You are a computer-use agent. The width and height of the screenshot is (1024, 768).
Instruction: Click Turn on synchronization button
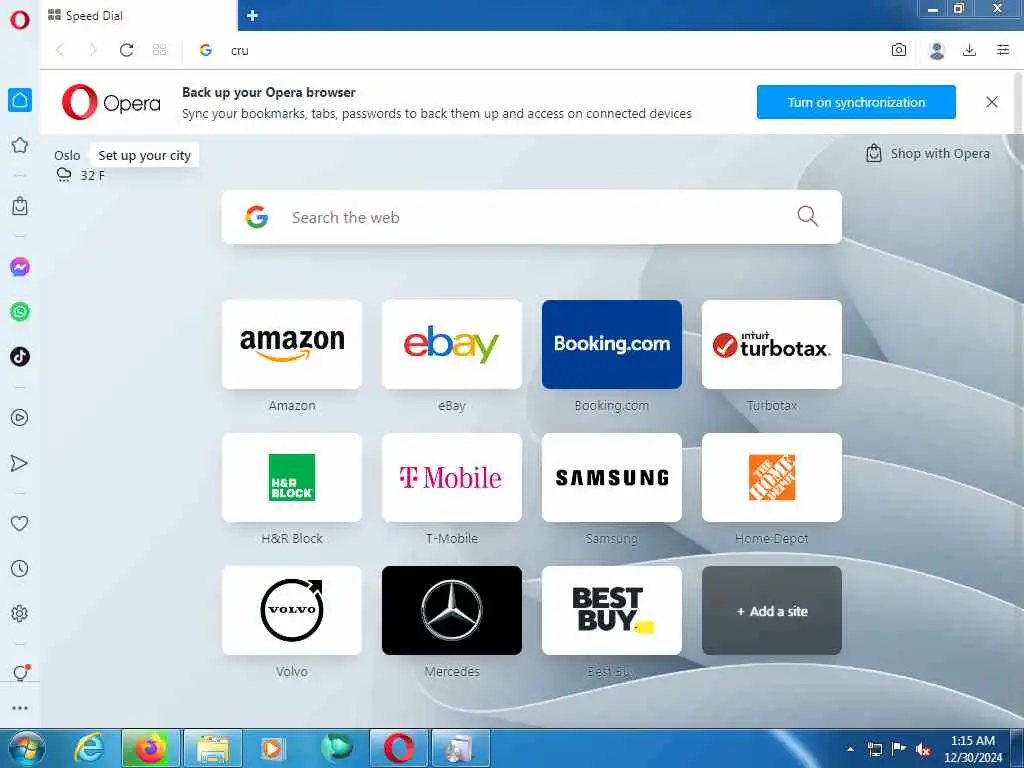[x=856, y=102]
